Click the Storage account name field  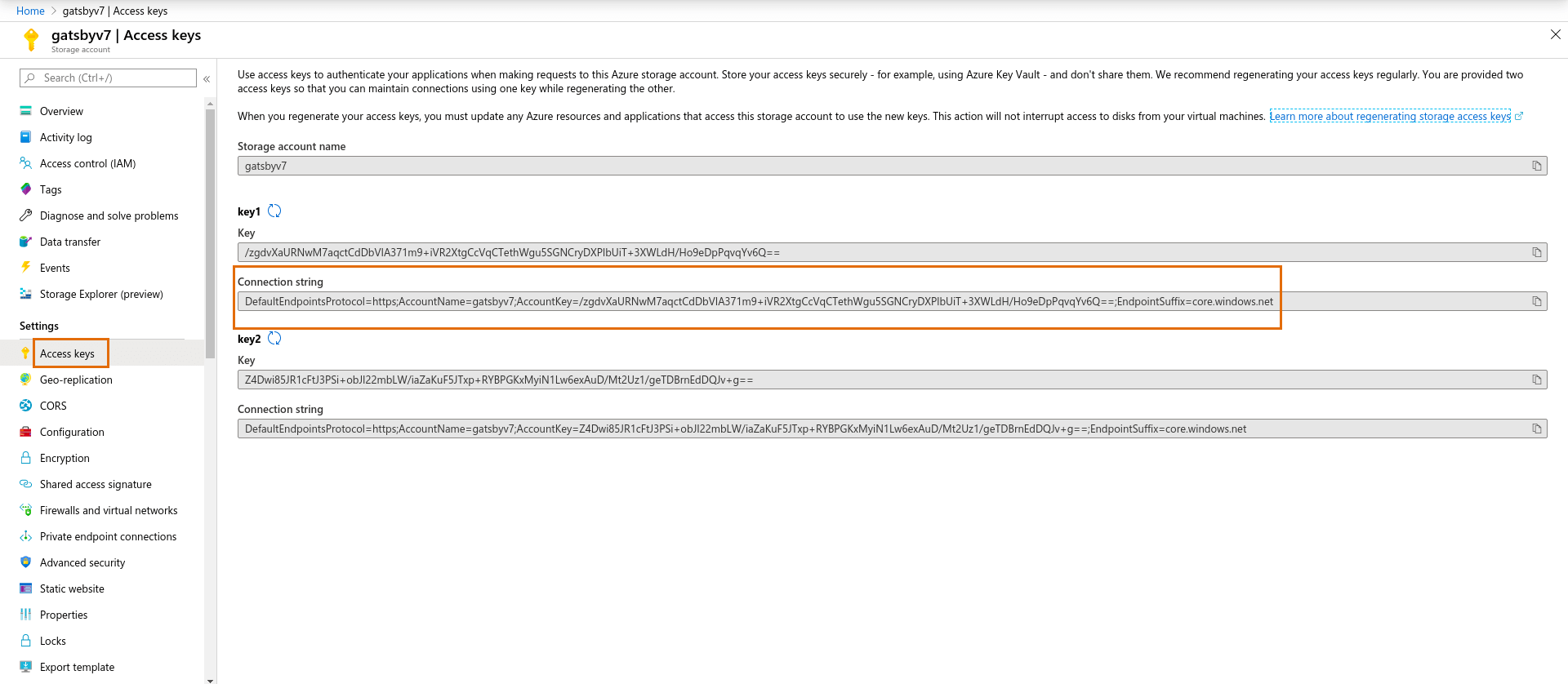[892, 166]
